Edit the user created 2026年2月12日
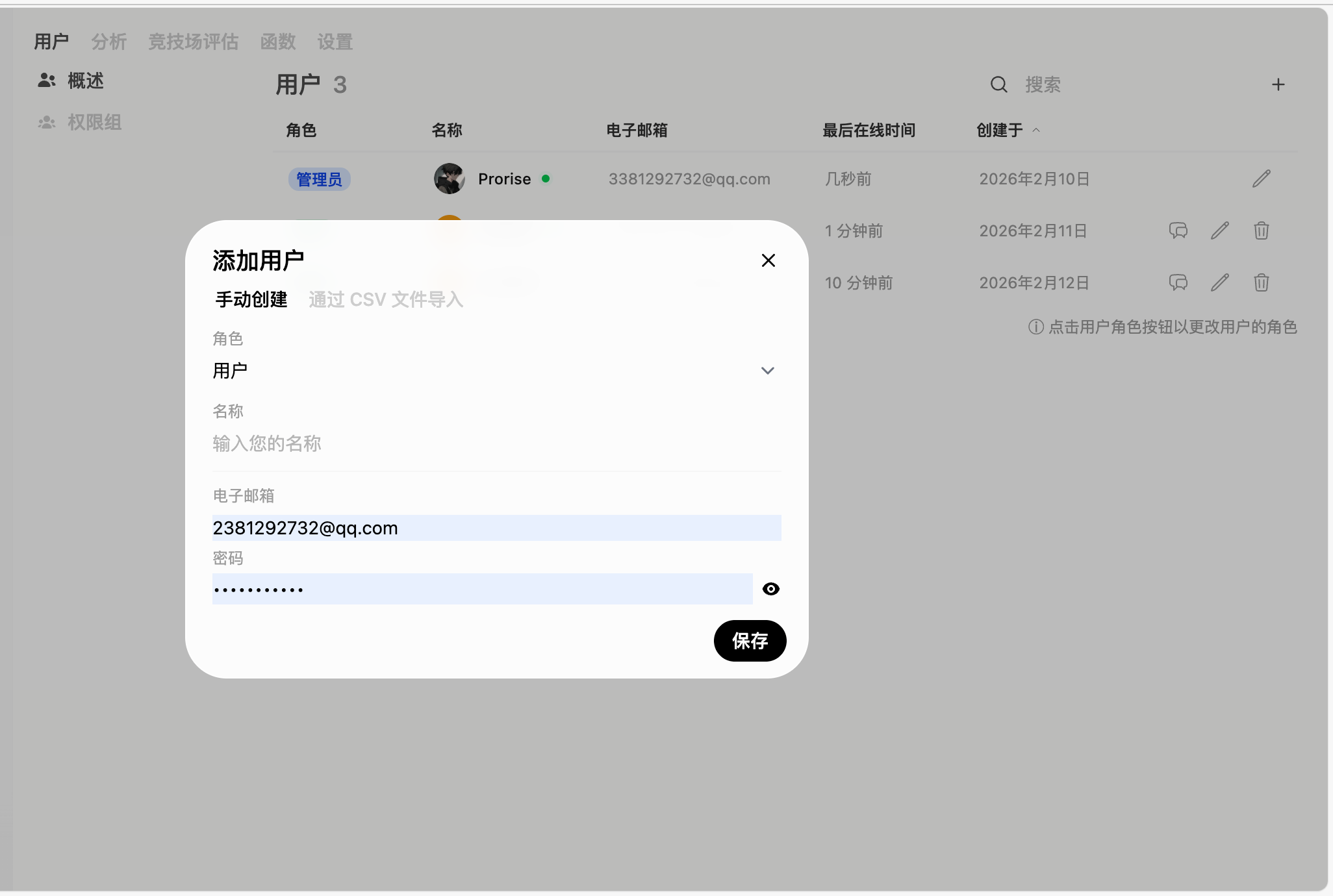 pyautogui.click(x=1219, y=282)
